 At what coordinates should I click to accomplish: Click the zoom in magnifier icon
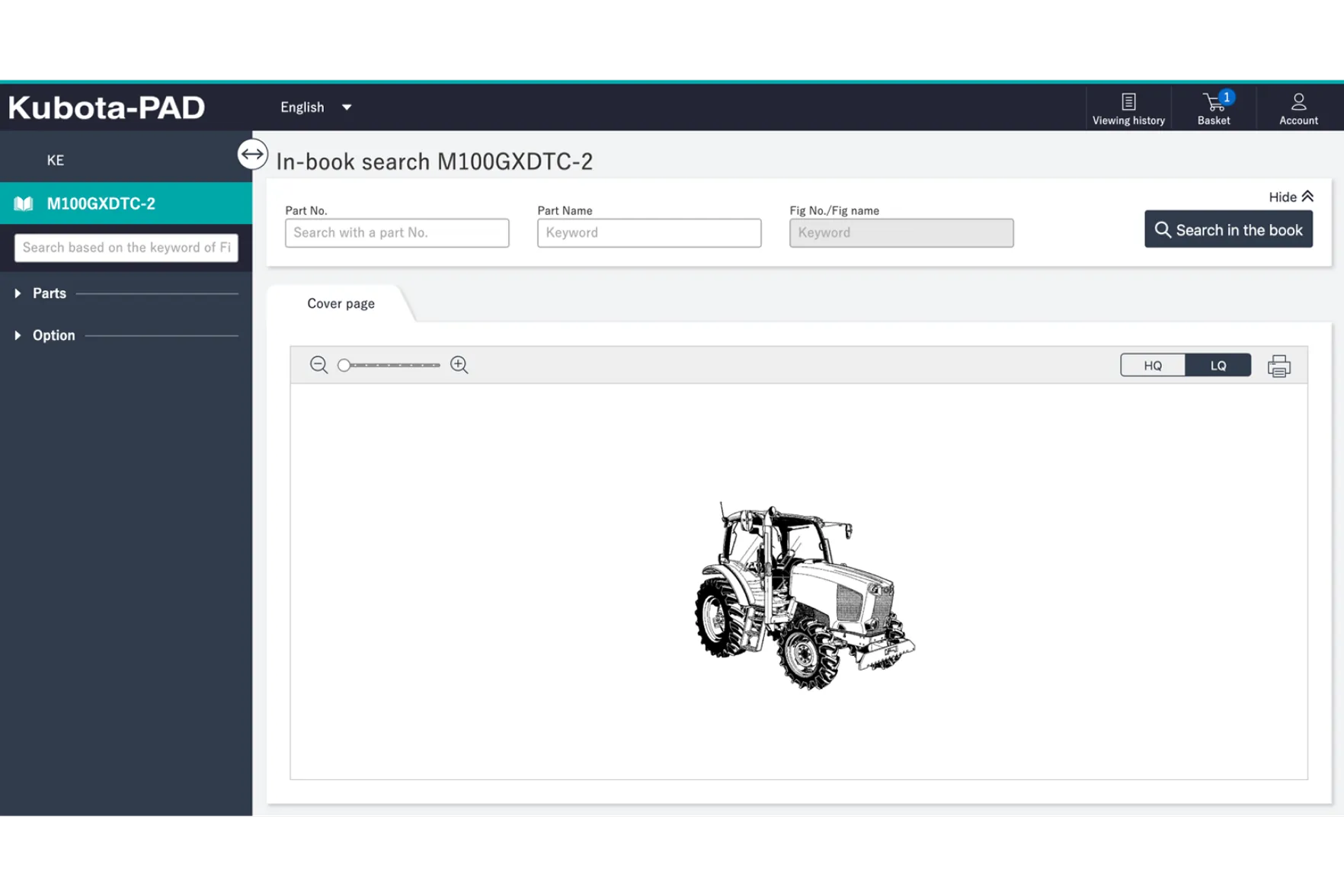(459, 365)
